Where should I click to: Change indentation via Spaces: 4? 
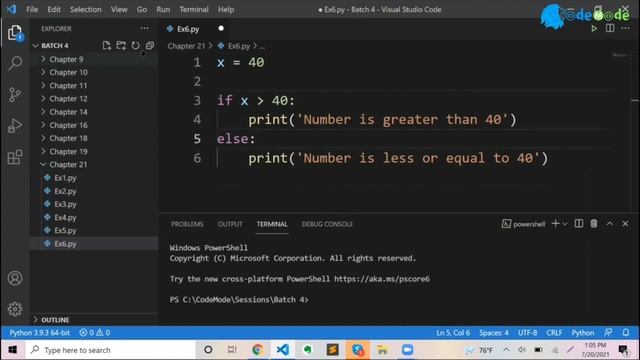[x=493, y=333]
